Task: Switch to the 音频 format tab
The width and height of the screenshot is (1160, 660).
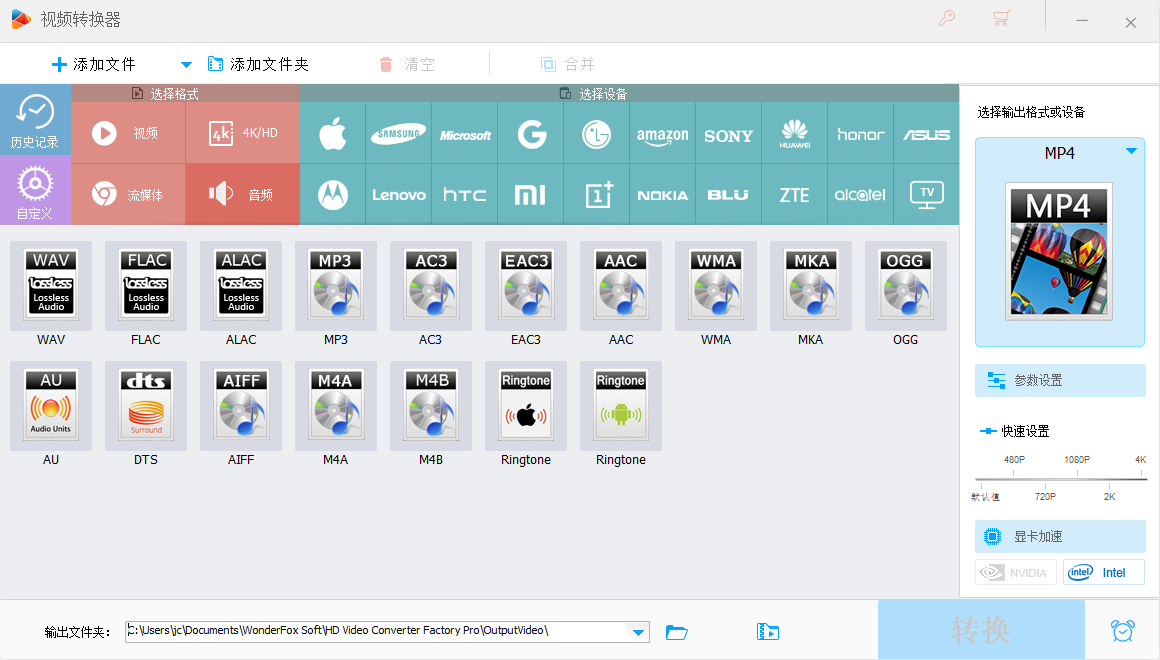Action: pos(243,195)
